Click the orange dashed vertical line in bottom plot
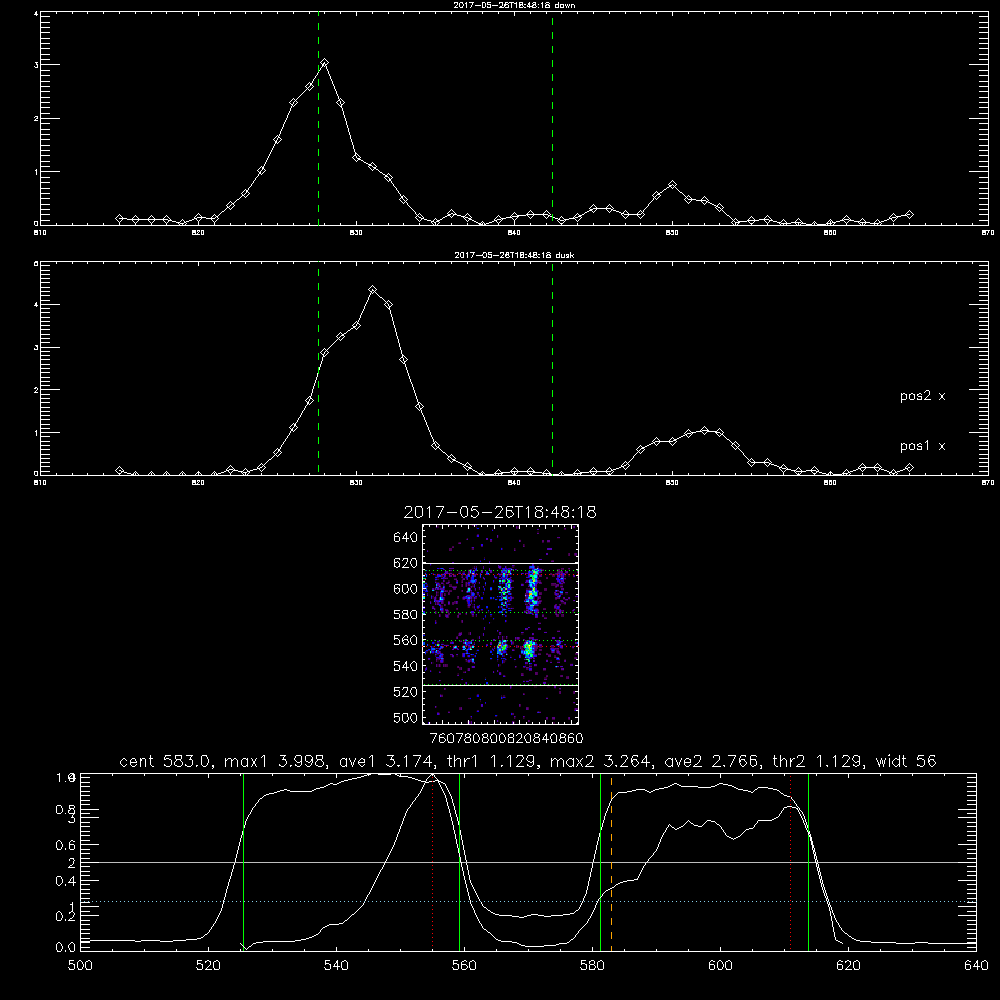The height and width of the screenshot is (1000, 1000). pyautogui.click(x=611, y=862)
